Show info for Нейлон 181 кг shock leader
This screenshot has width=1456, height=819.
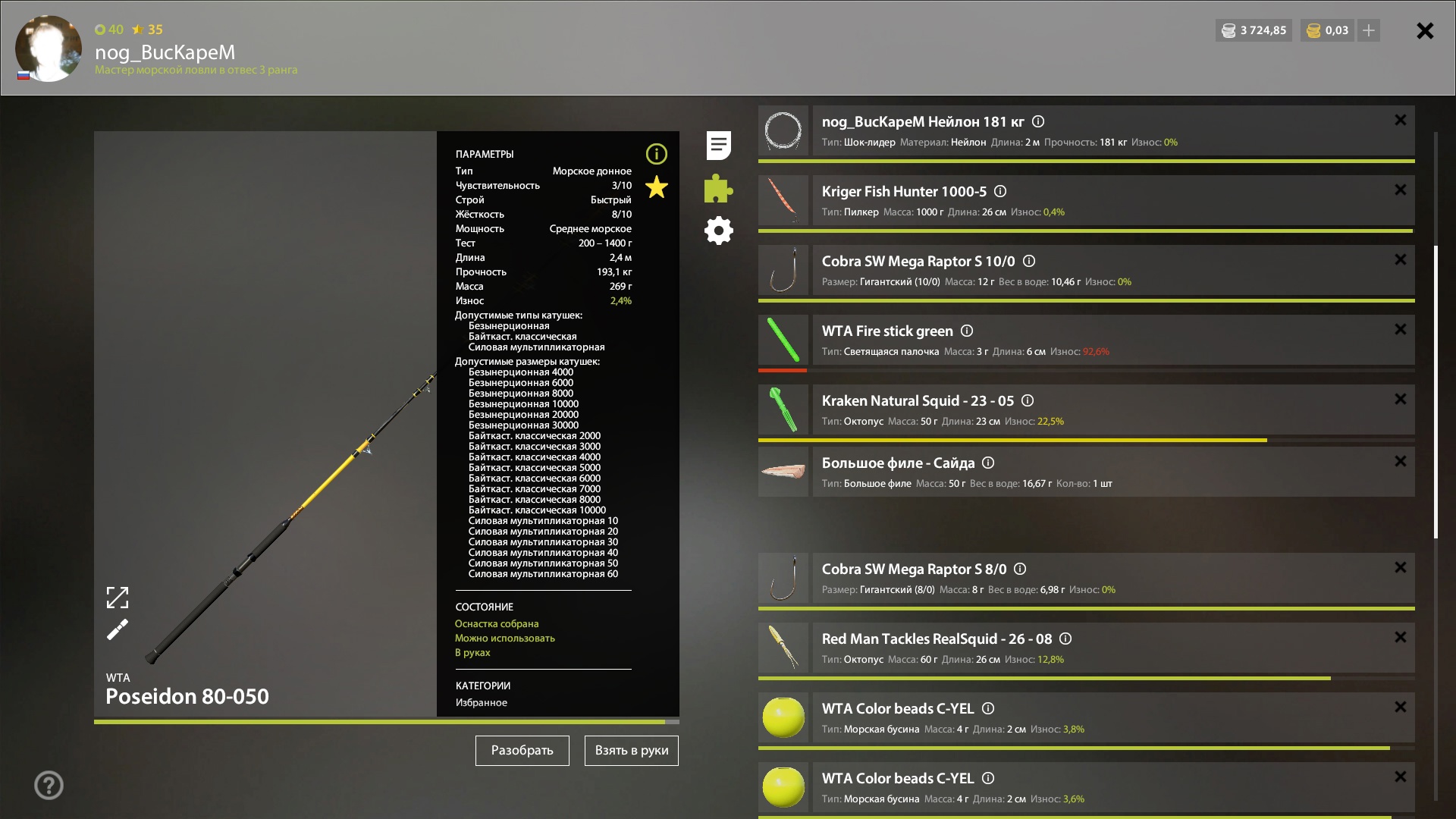coord(1039,121)
